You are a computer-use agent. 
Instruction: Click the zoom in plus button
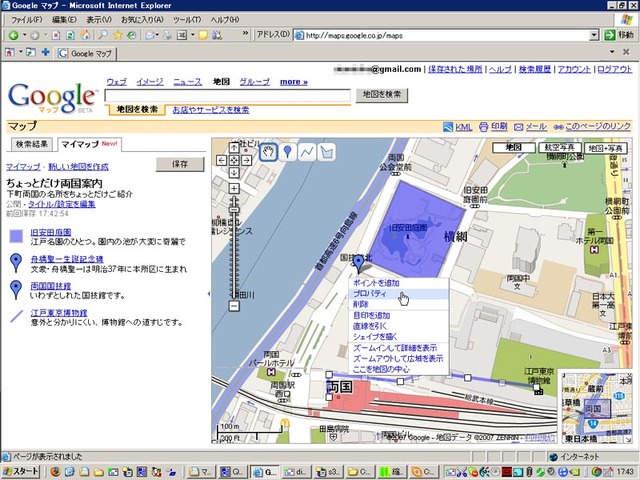coord(234,187)
